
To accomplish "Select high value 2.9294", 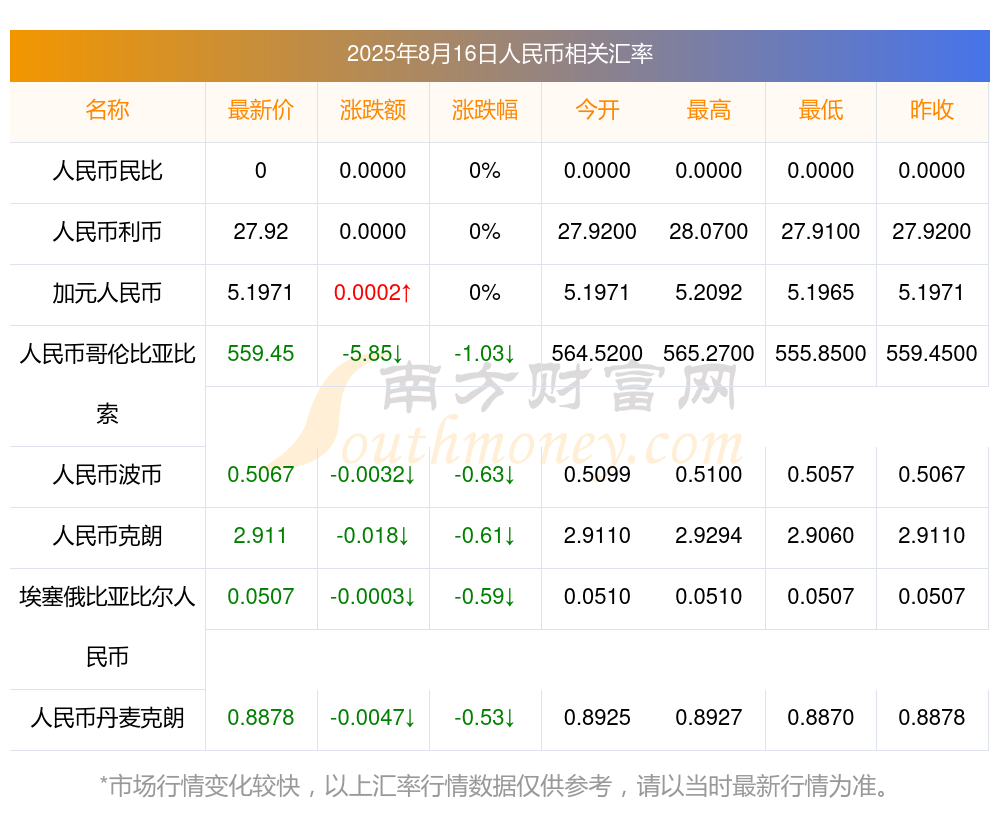I will (x=709, y=536).
